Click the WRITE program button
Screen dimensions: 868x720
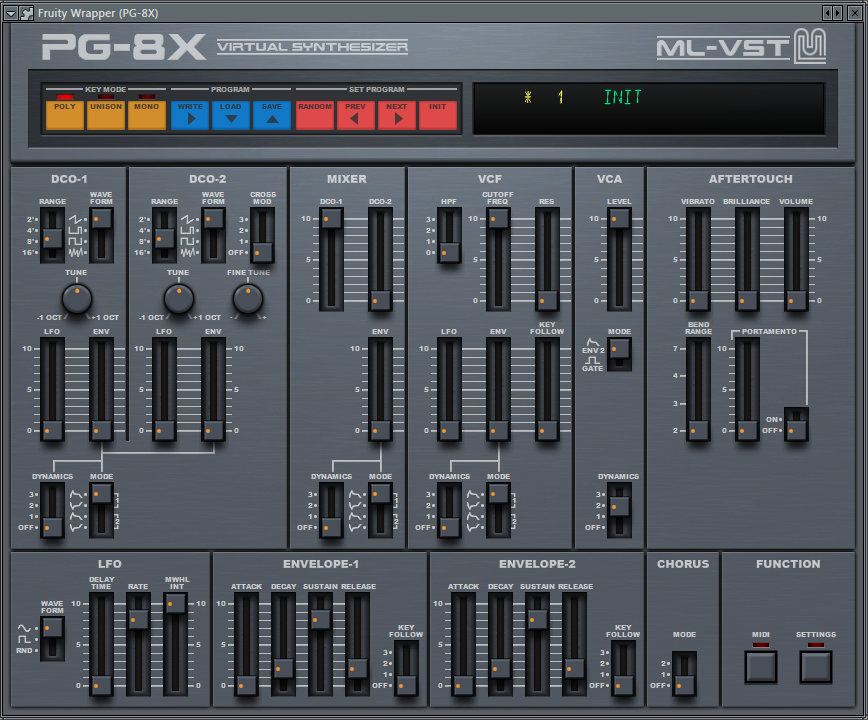coord(190,115)
